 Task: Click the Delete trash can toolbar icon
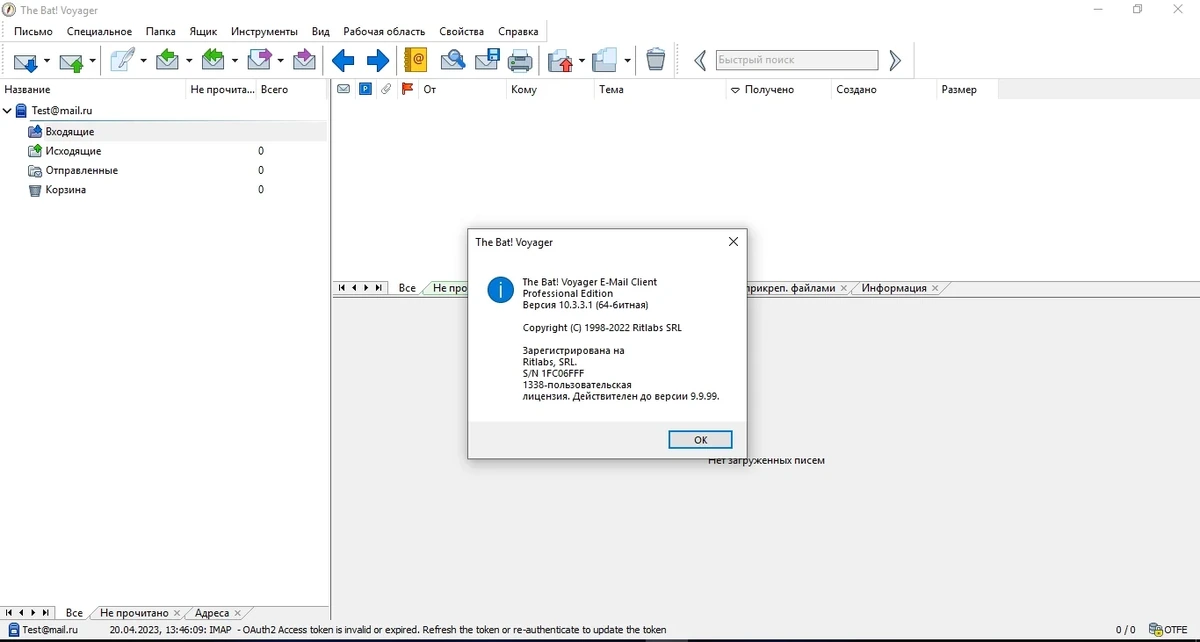(x=655, y=60)
